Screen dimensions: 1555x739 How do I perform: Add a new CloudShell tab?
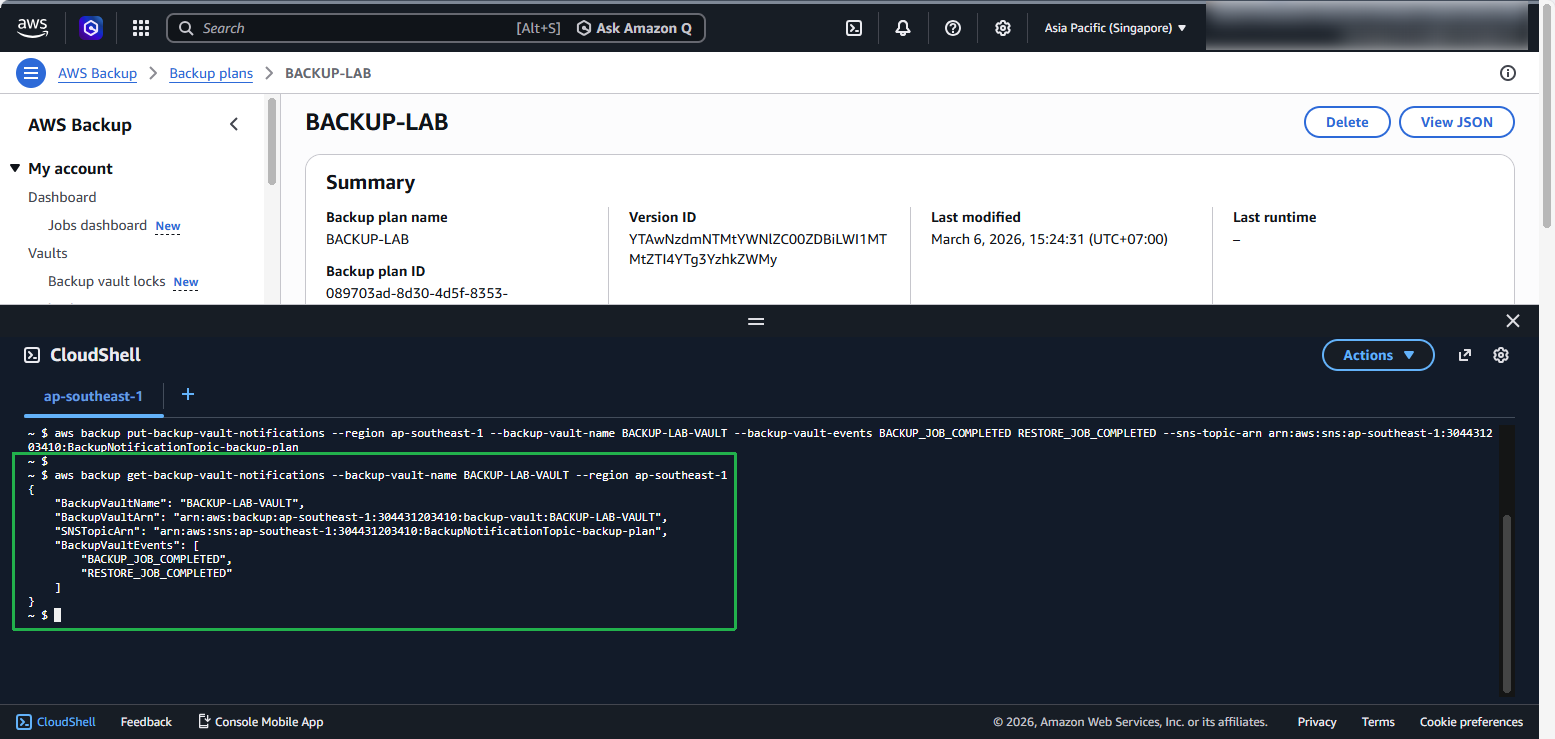187,395
